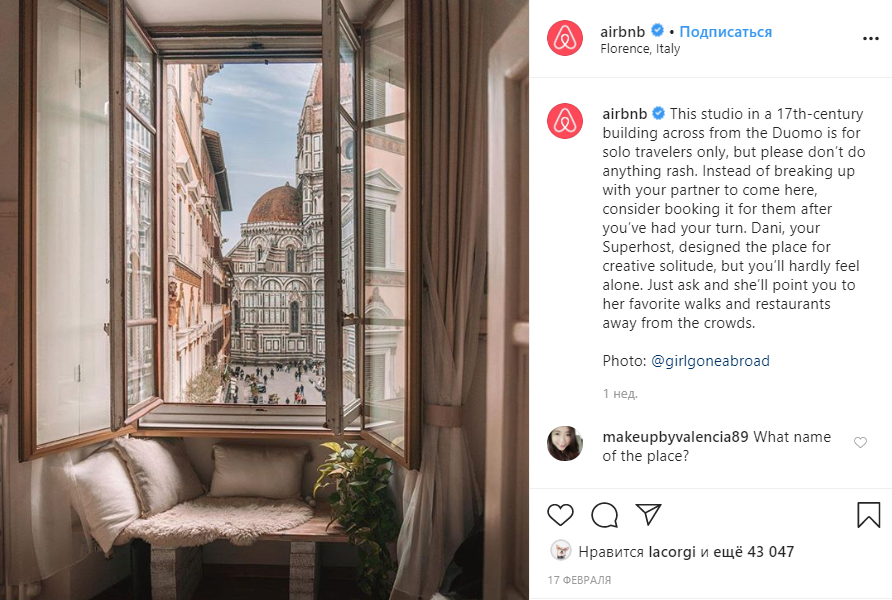Click the 17 февраля post date
The height and width of the screenshot is (600, 892).
(x=579, y=580)
